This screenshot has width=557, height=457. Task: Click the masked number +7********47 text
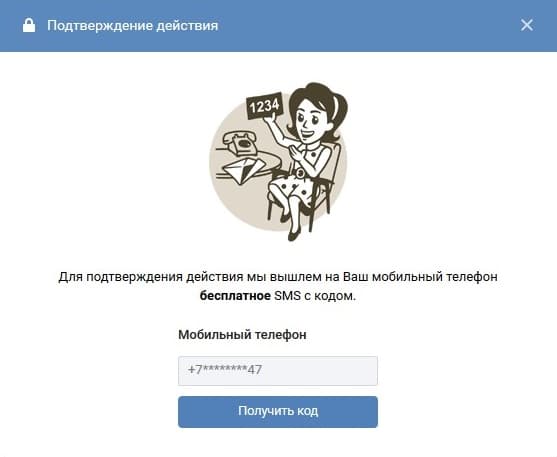click(x=225, y=370)
